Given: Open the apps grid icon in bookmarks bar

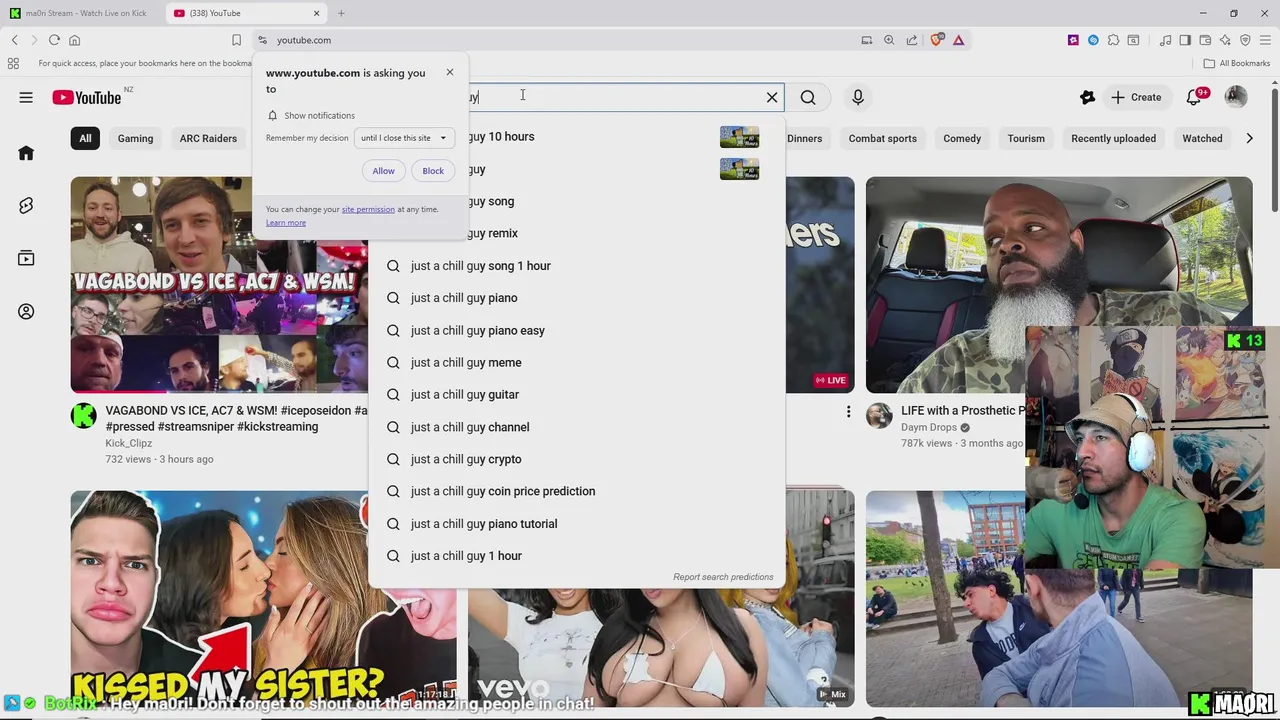Looking at the screenshot, I should tap(13, 63).
